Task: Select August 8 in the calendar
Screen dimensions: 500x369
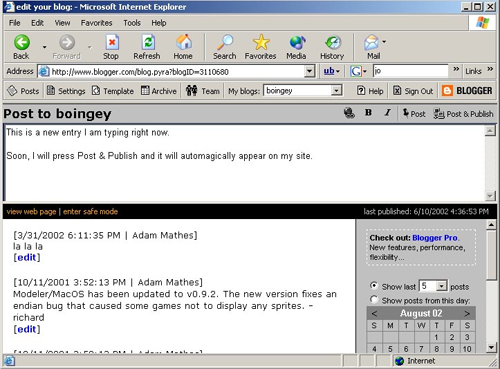Action: click(436, 349)
